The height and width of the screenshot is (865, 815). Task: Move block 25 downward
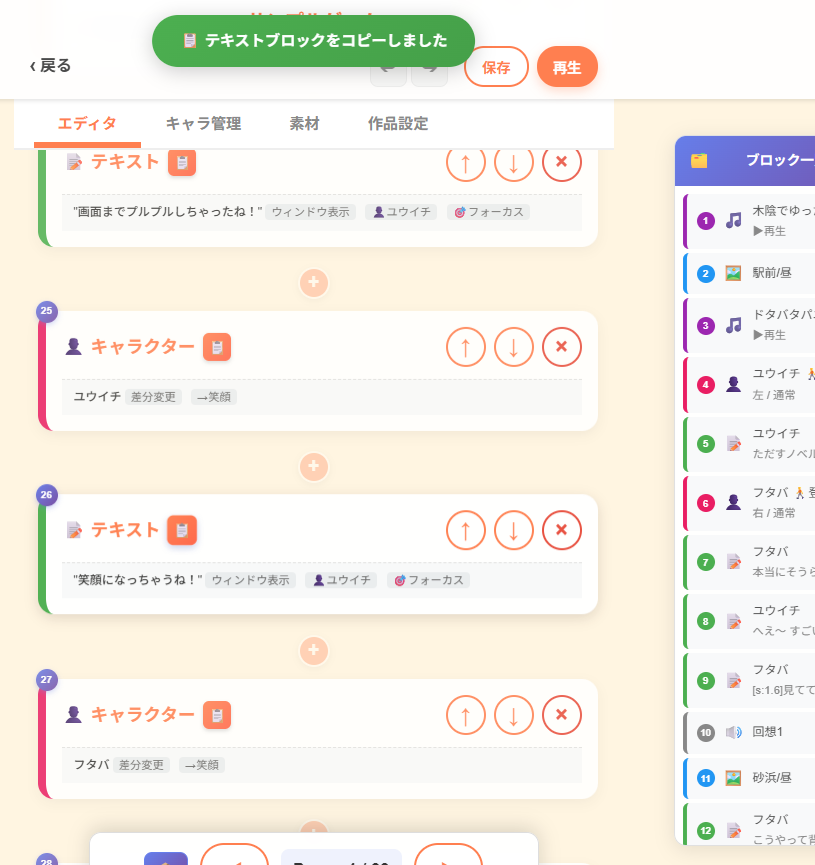[514, 347]
